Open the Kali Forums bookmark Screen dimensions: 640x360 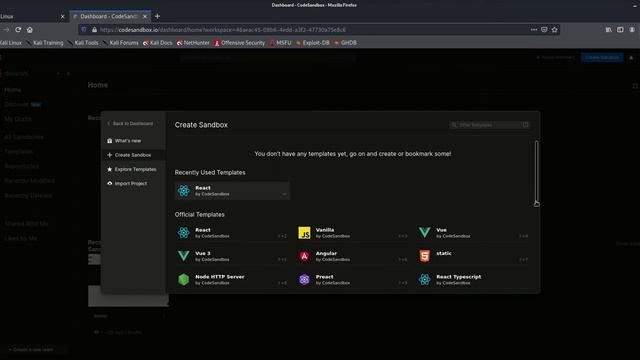click(x=121, y=42)
